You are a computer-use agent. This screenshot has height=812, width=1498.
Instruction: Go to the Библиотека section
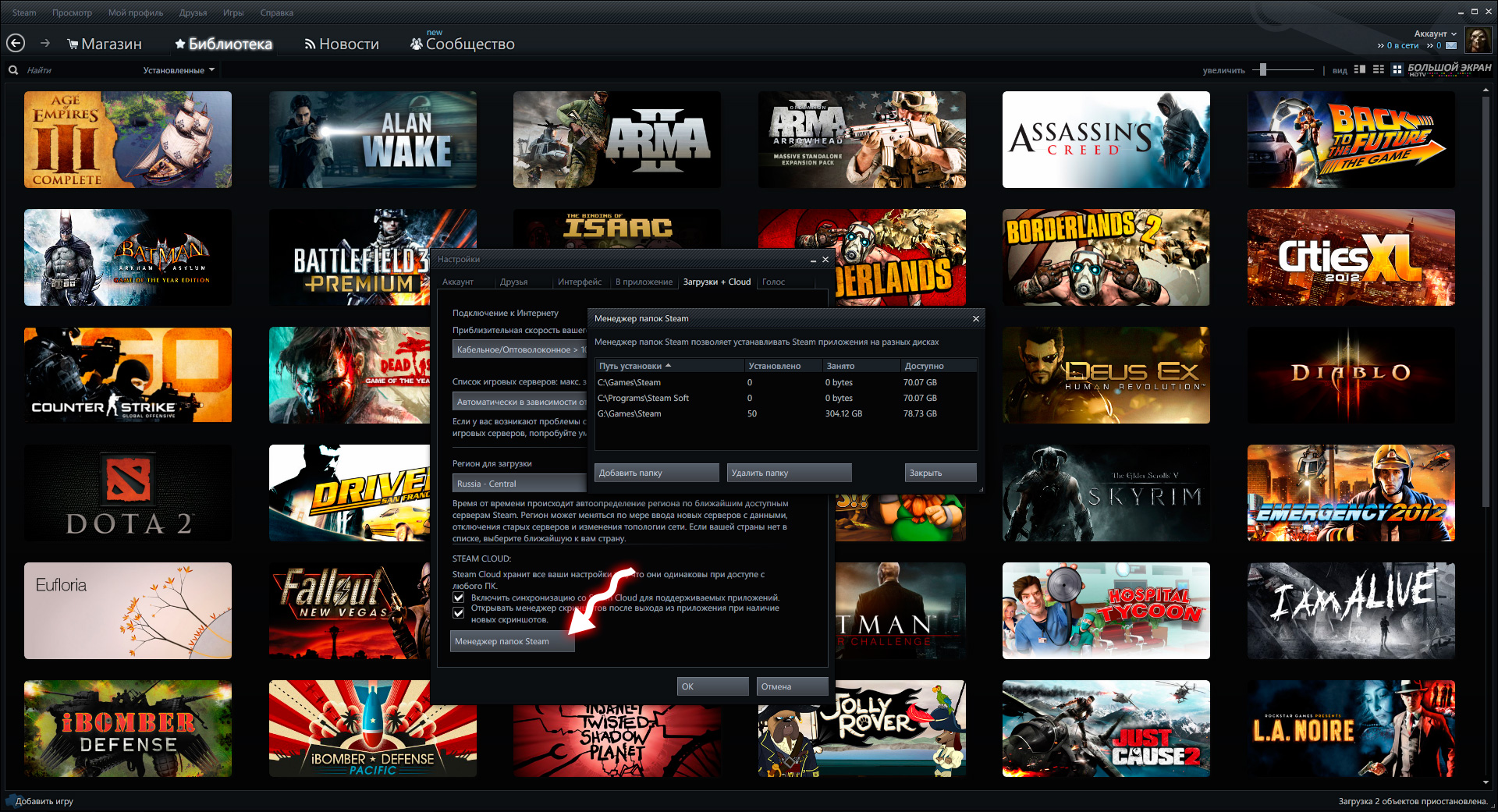click(223, 44)
